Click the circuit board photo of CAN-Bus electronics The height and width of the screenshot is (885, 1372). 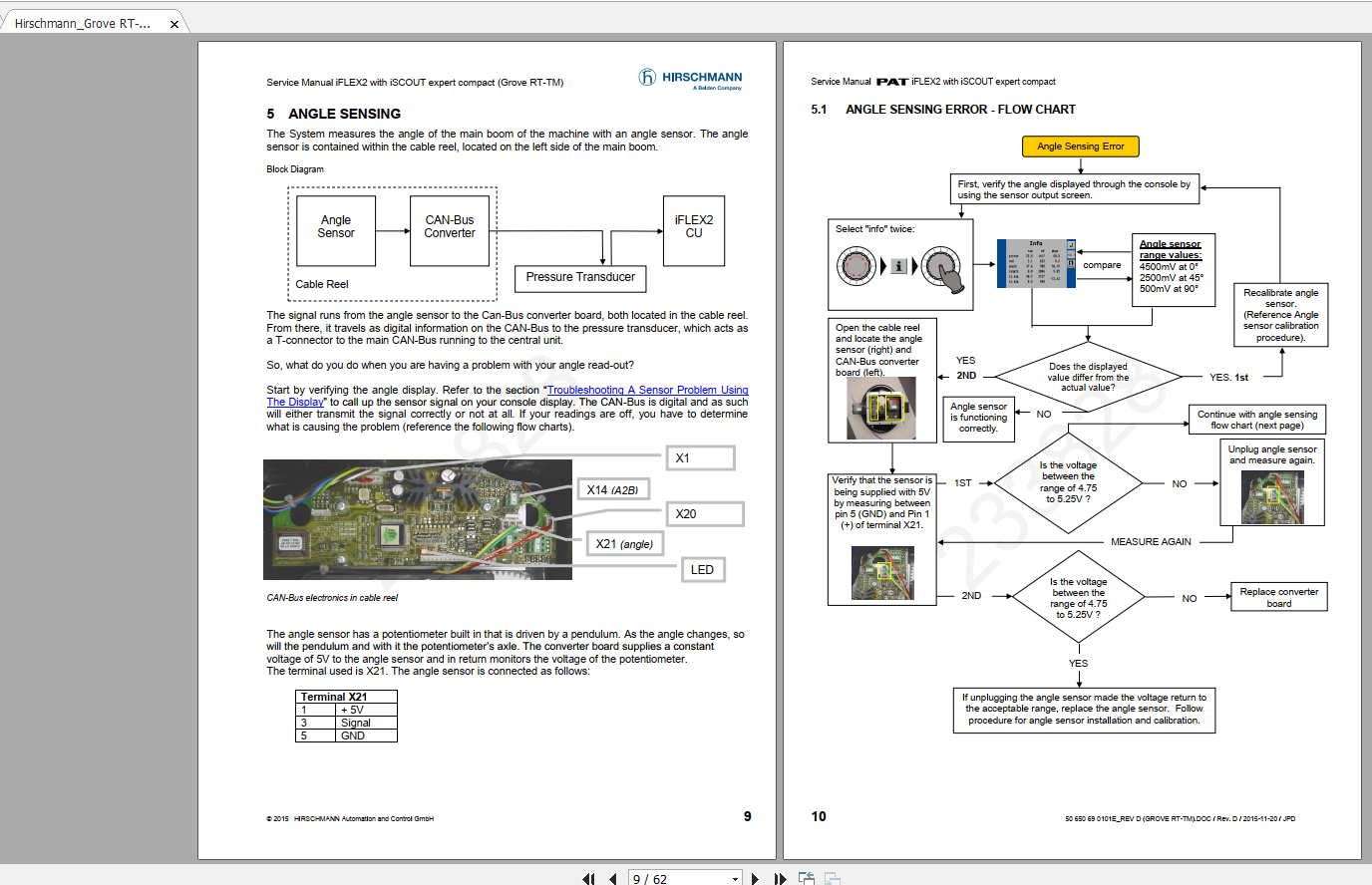point(418,519)
